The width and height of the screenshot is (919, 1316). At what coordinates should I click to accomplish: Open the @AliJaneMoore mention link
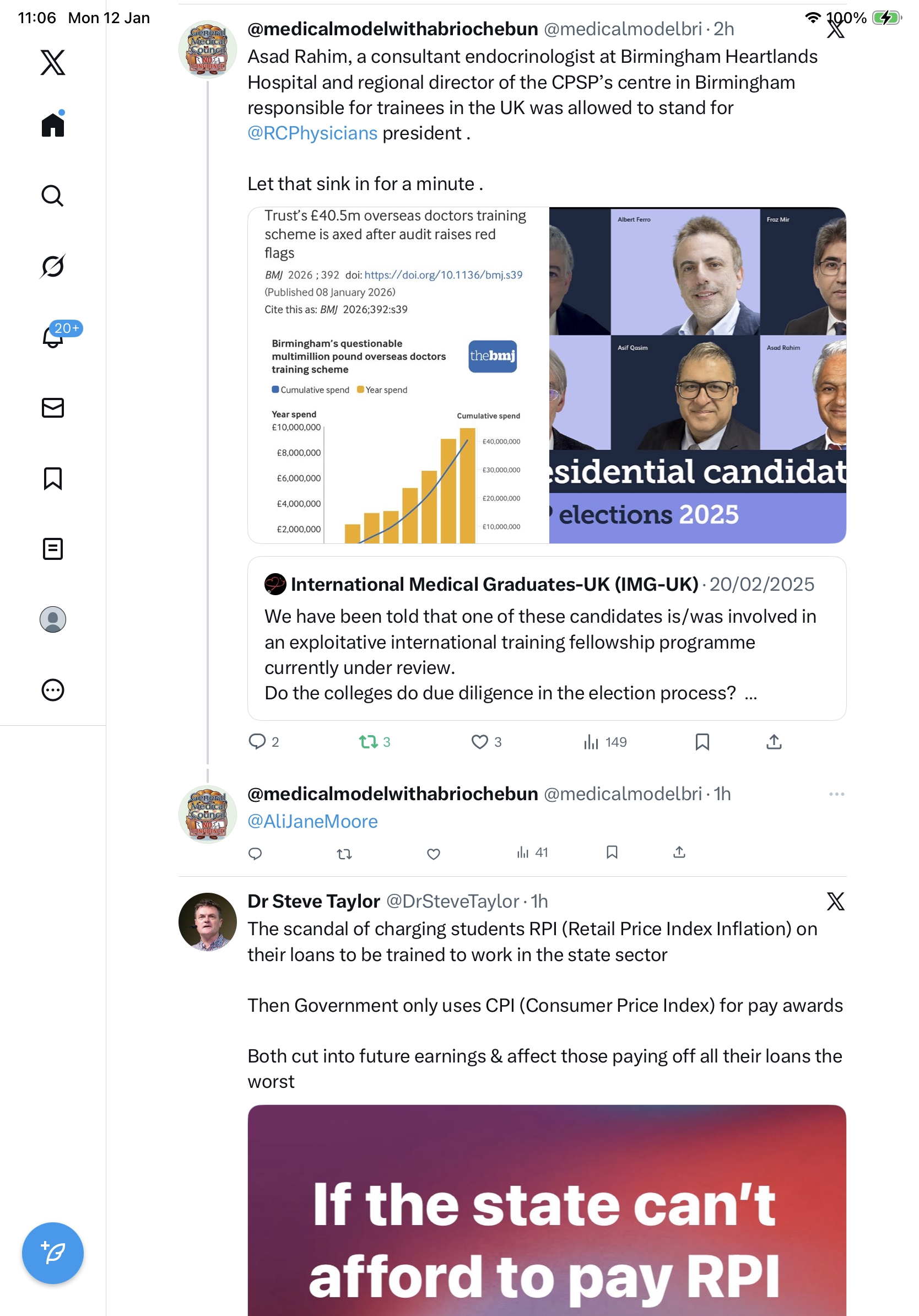pyautogui.click(x=313, y=822)
